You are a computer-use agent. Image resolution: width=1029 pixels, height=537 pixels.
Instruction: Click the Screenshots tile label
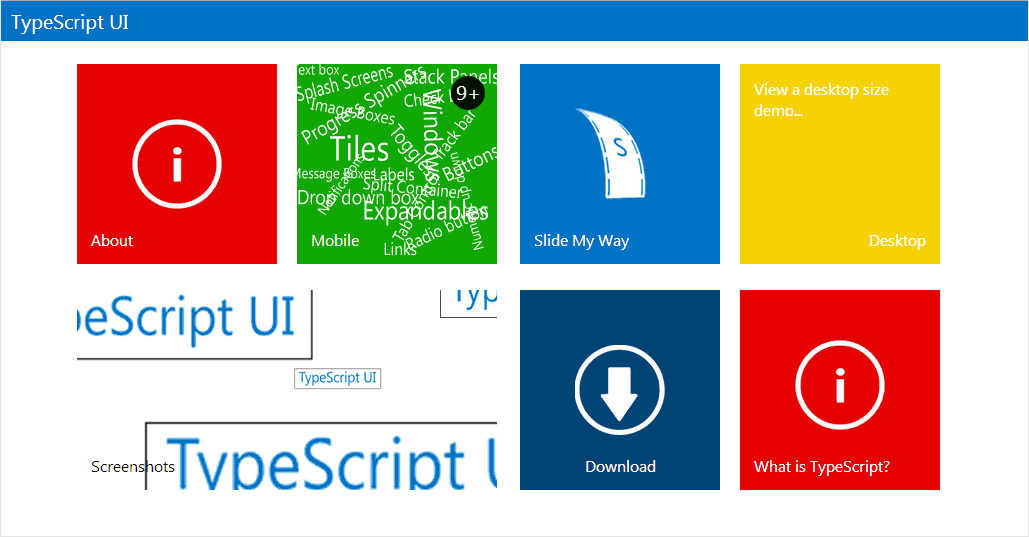(133, 467)
